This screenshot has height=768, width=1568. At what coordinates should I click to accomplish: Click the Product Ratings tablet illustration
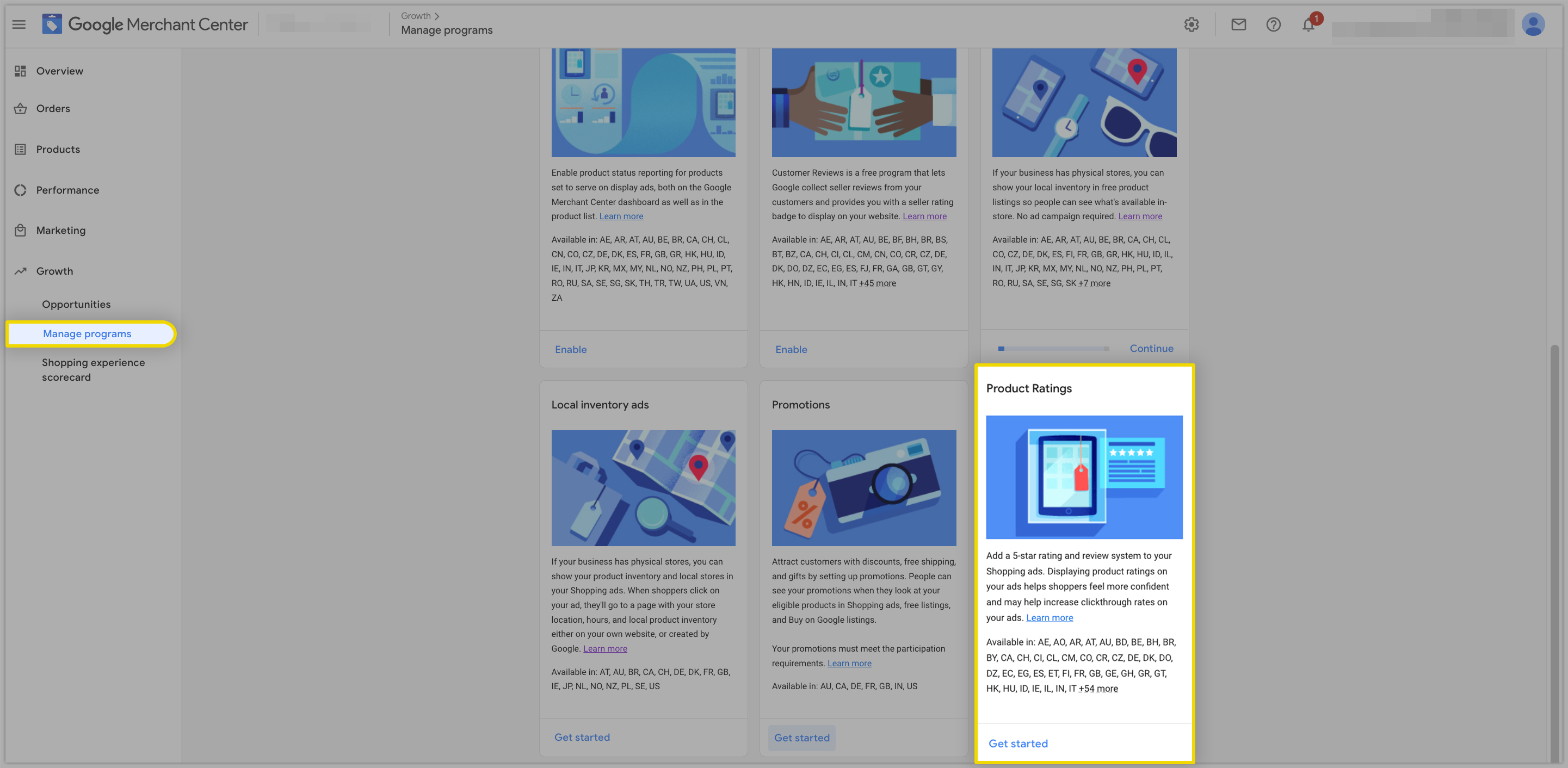(x=1084, y=477)
